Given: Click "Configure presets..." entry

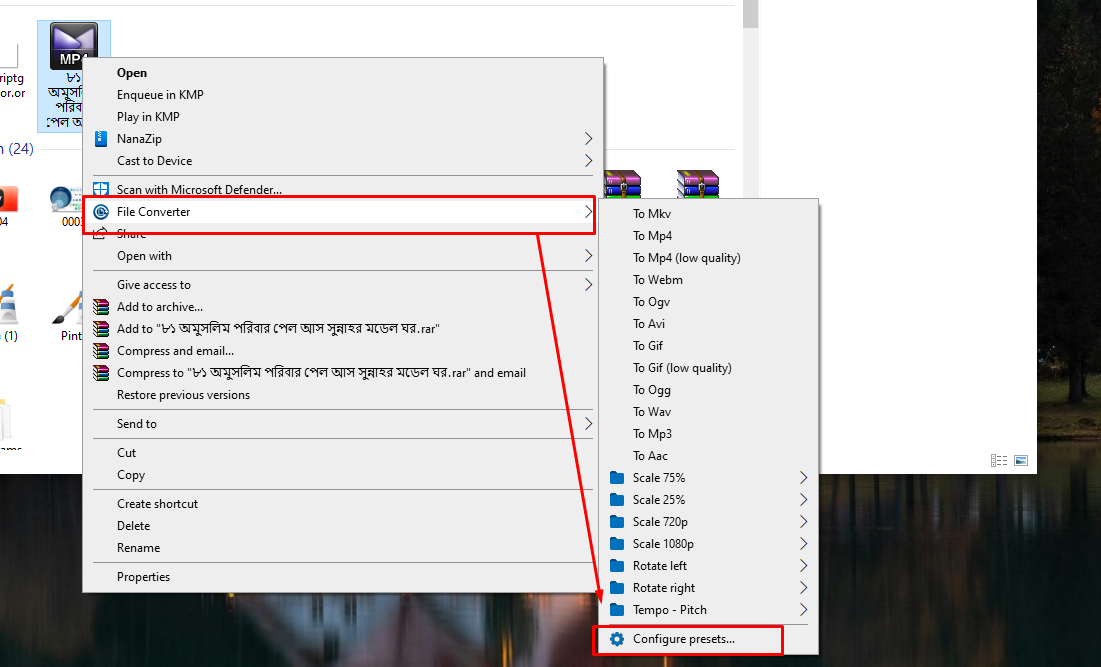Looking at the screenshot, I should click(685, 640).
